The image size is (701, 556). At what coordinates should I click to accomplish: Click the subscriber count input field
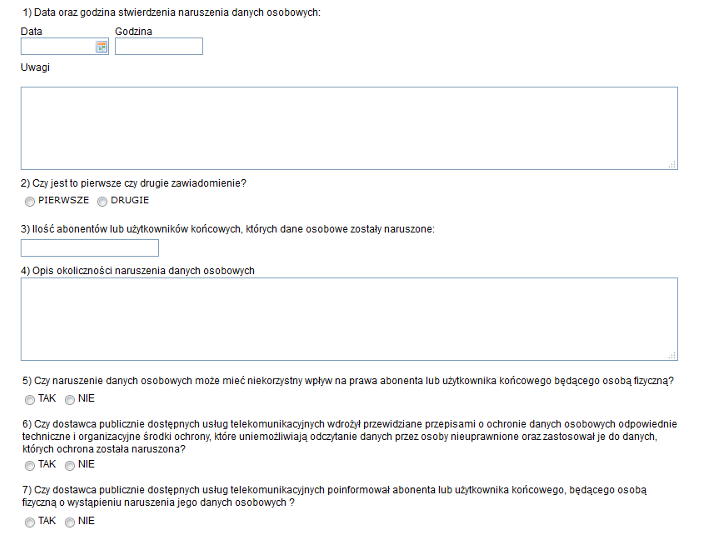pos(89,248)
